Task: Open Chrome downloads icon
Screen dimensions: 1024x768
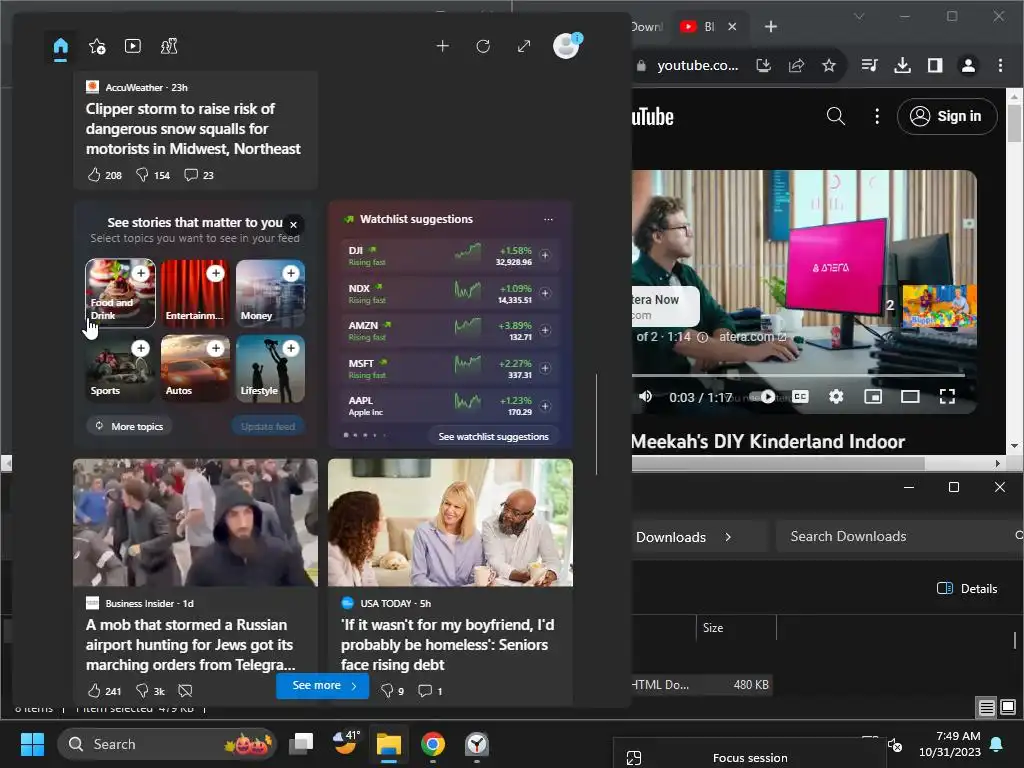Action: [903, 65]
